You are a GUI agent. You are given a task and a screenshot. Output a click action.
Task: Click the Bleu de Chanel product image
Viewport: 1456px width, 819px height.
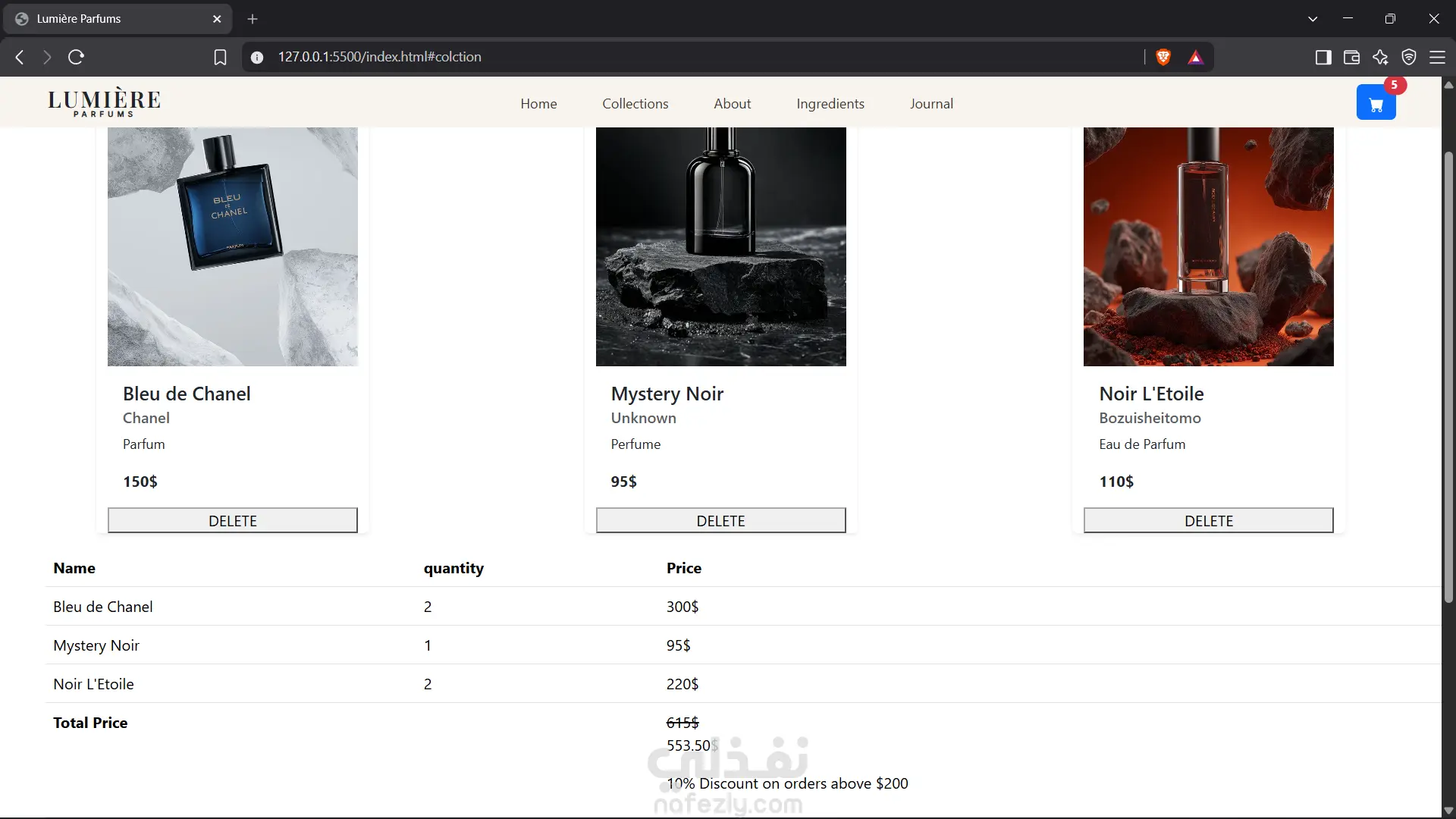pyautogui.click(x=233, y=246)
